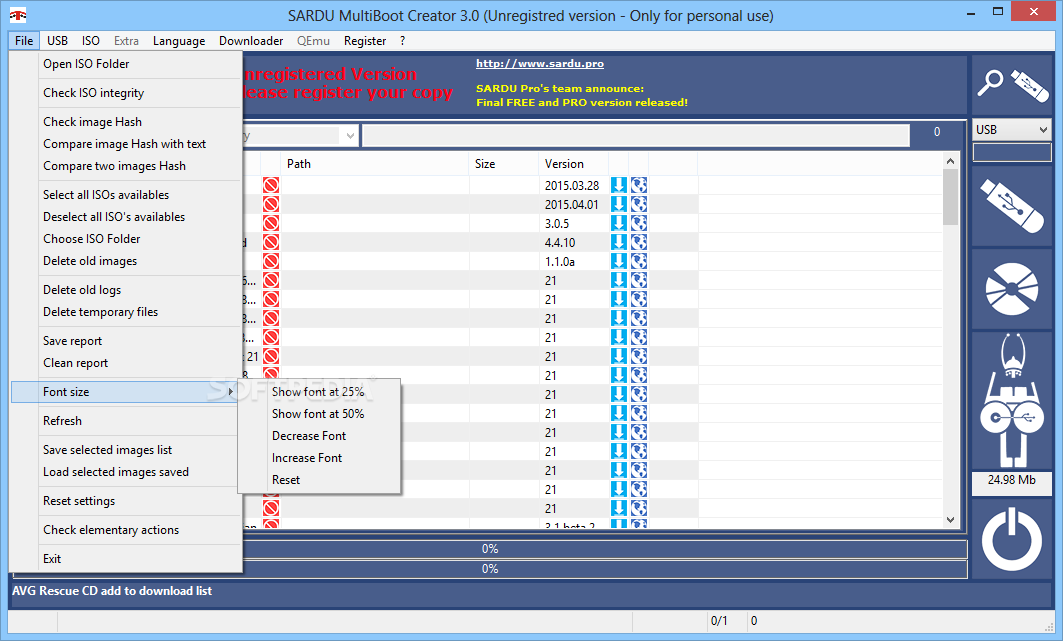This screenshot has width=1063, height=641.
Task: Click the Path column header
Action: tap(374, 164)
